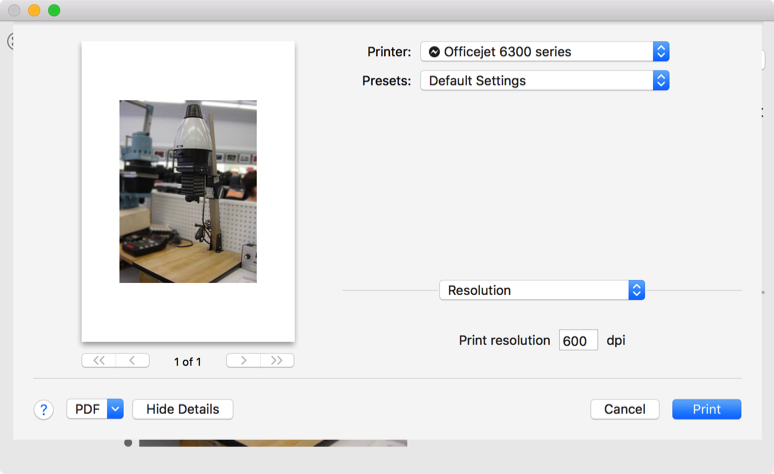
Task: Click the green zoom window button
Action: click(54, 10)
